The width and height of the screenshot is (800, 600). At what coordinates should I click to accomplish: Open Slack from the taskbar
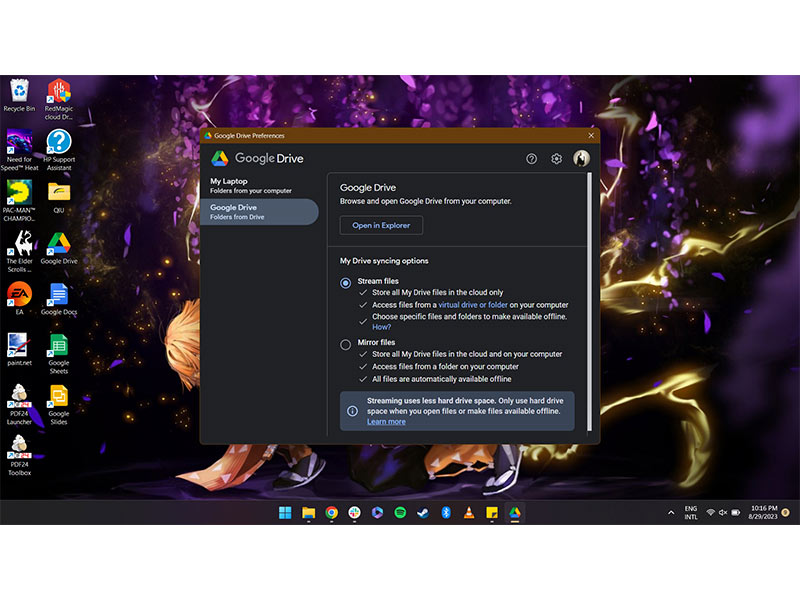354,513
